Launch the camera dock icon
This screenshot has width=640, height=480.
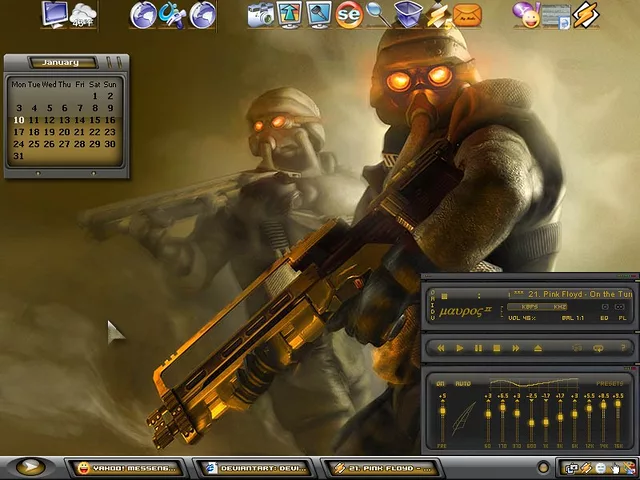(261, 15)
